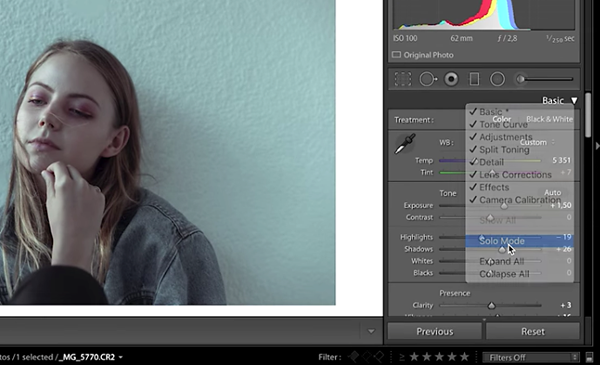Filter by first star rating
Image resolution: width=600 pixels, height=365 pixels.
coord(414,357)
